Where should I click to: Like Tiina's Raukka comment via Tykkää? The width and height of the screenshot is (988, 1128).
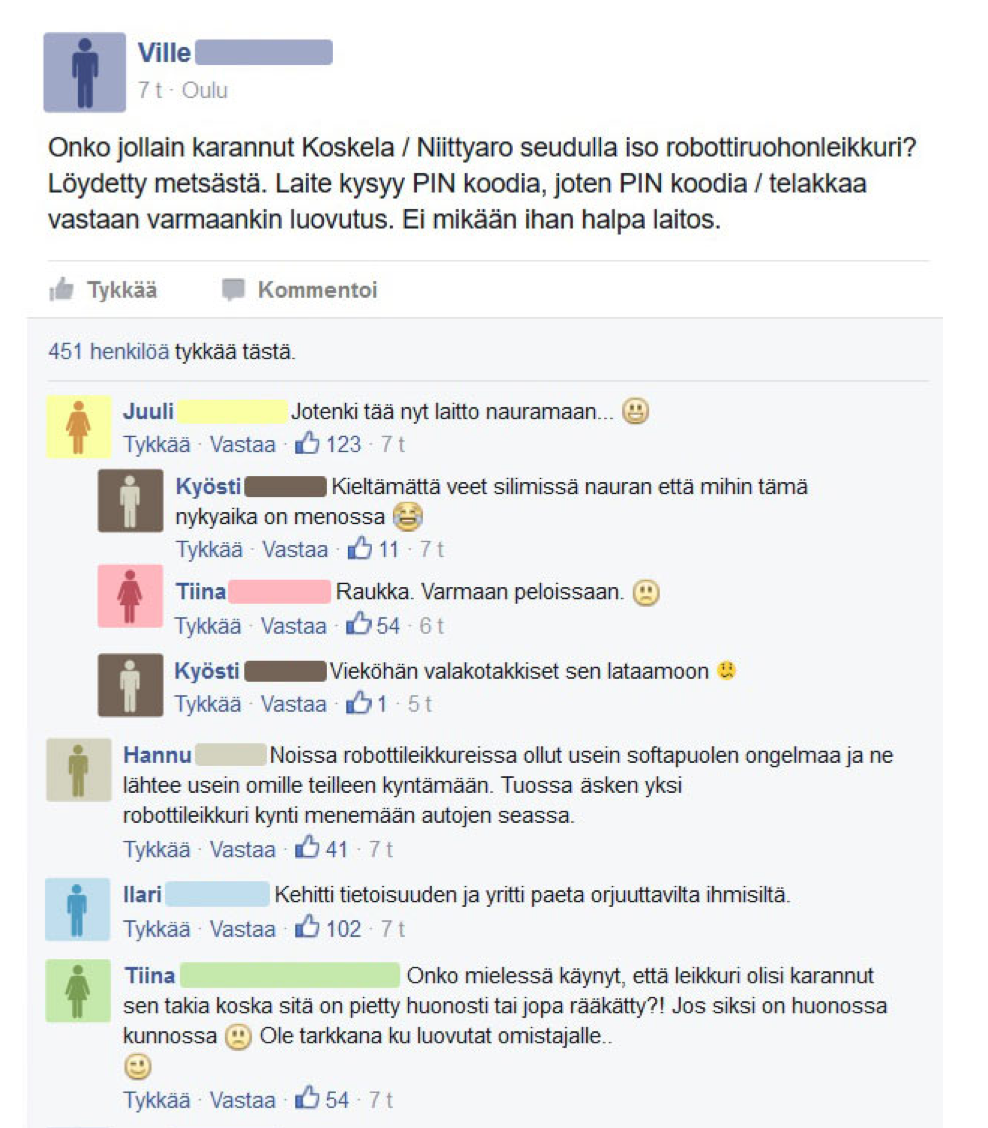(208, 626)
